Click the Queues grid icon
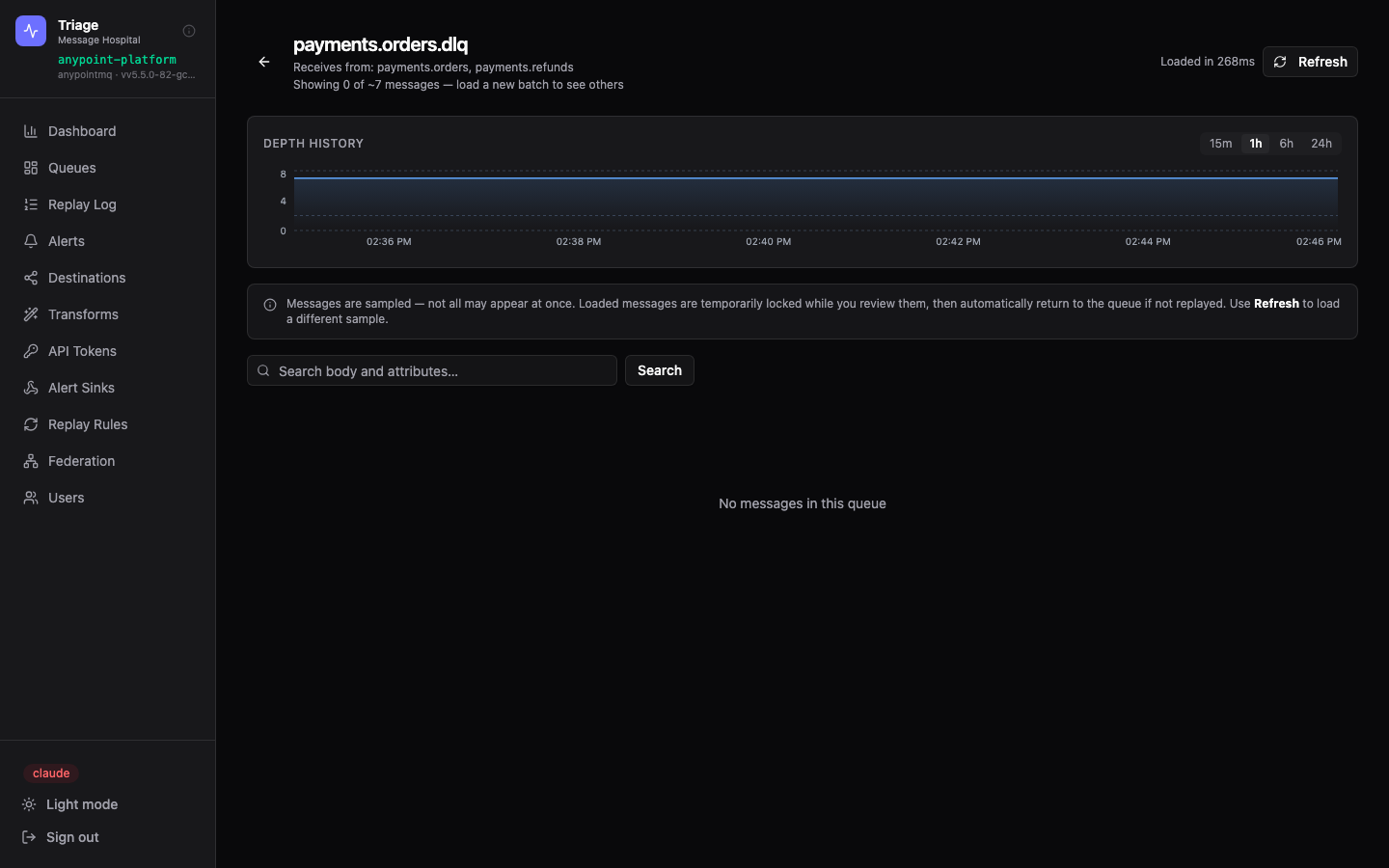 (x=31, y=168)
